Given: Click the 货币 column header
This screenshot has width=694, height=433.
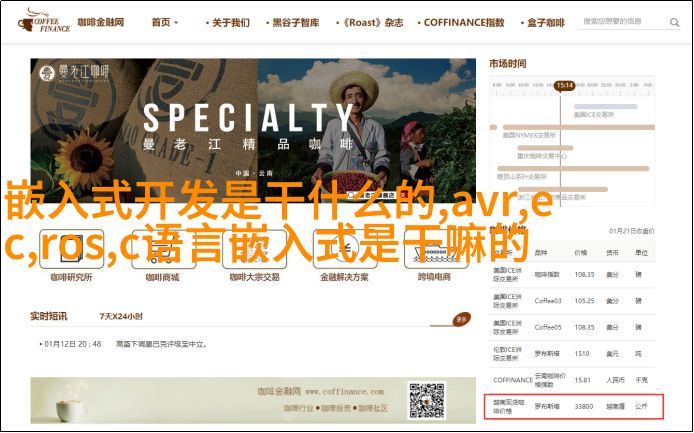Looking at the screenshot, I should (x=613, y=253).
